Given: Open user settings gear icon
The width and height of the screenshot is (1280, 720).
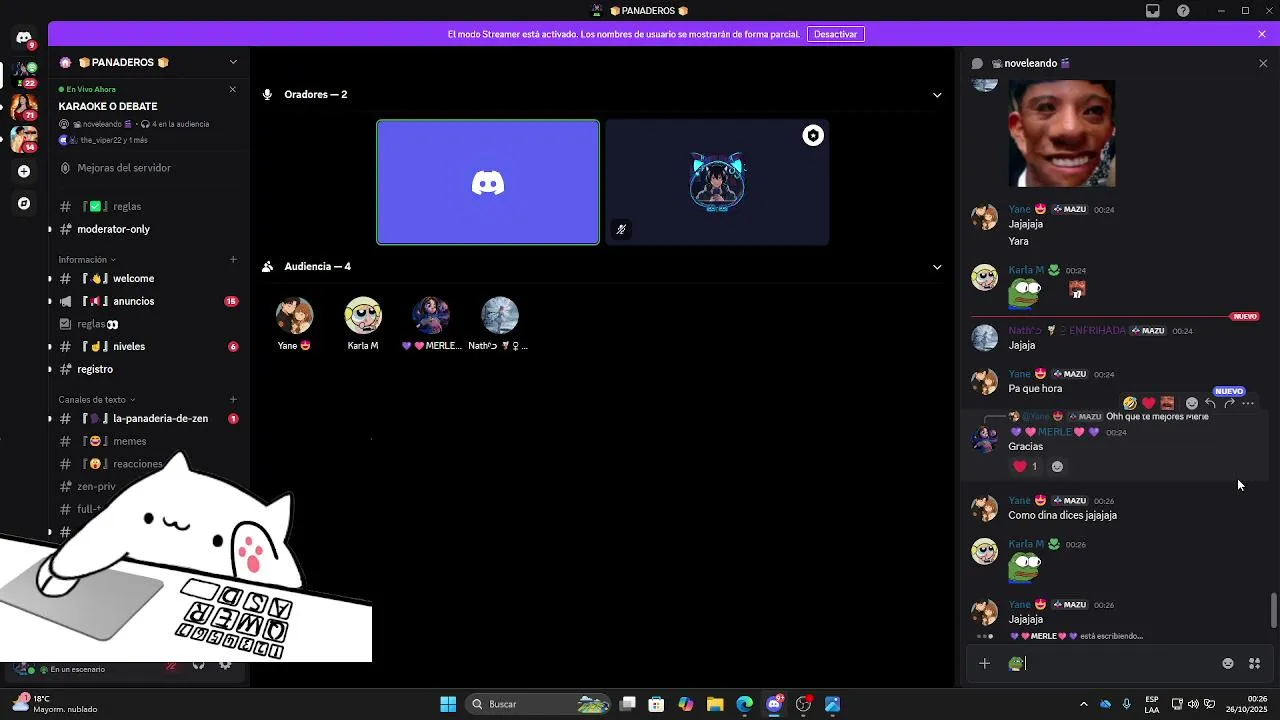Looking at the screenshot, I should 225,665.
